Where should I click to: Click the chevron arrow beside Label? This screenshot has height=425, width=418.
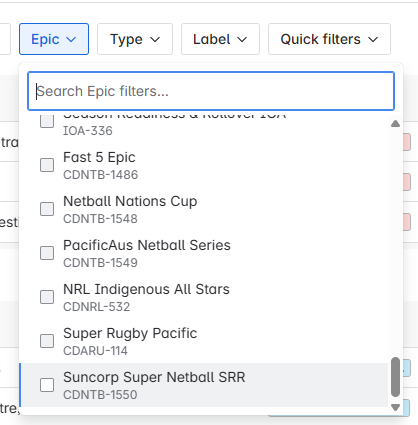point(242,40)
